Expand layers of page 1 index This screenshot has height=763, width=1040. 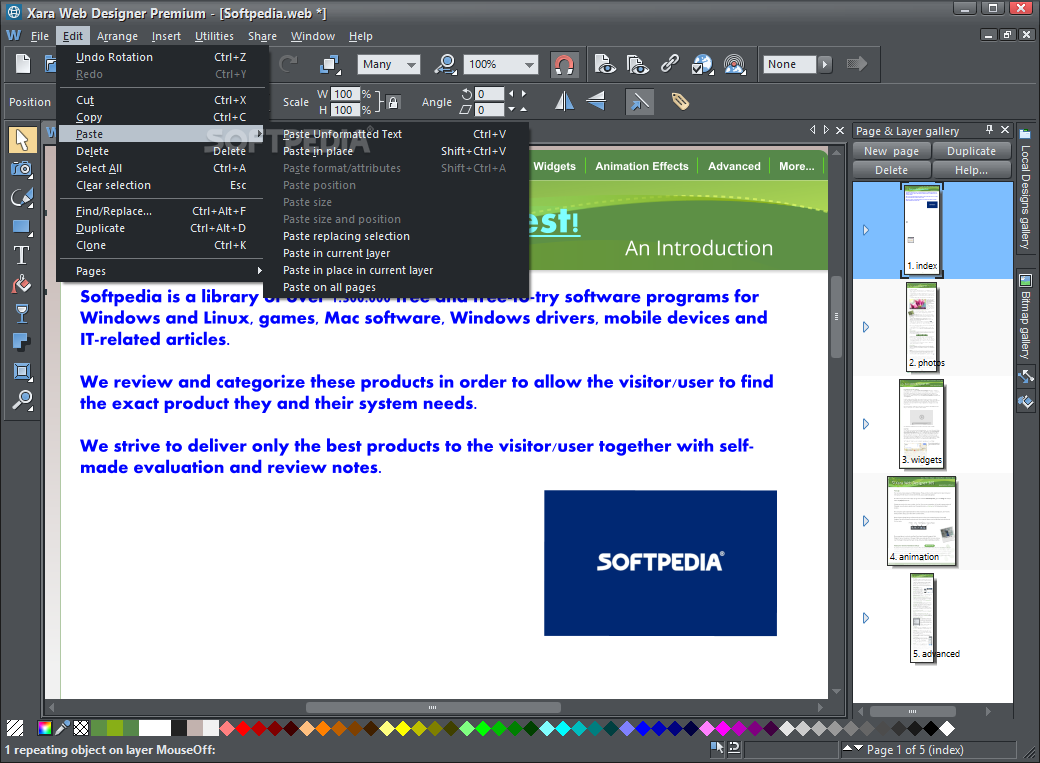[x=866, y=230]
